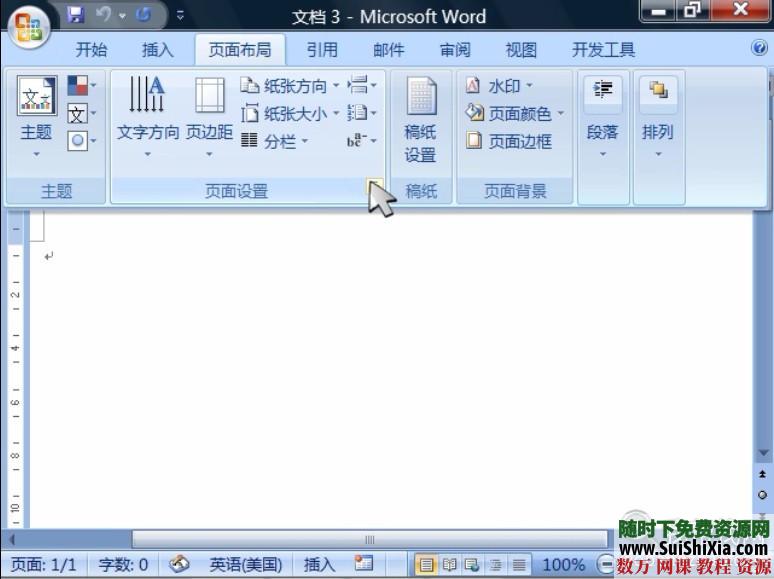This screenshot has height=579, width=774.
Task: Click the vertical ruler
Action: [x=16, y=369]
